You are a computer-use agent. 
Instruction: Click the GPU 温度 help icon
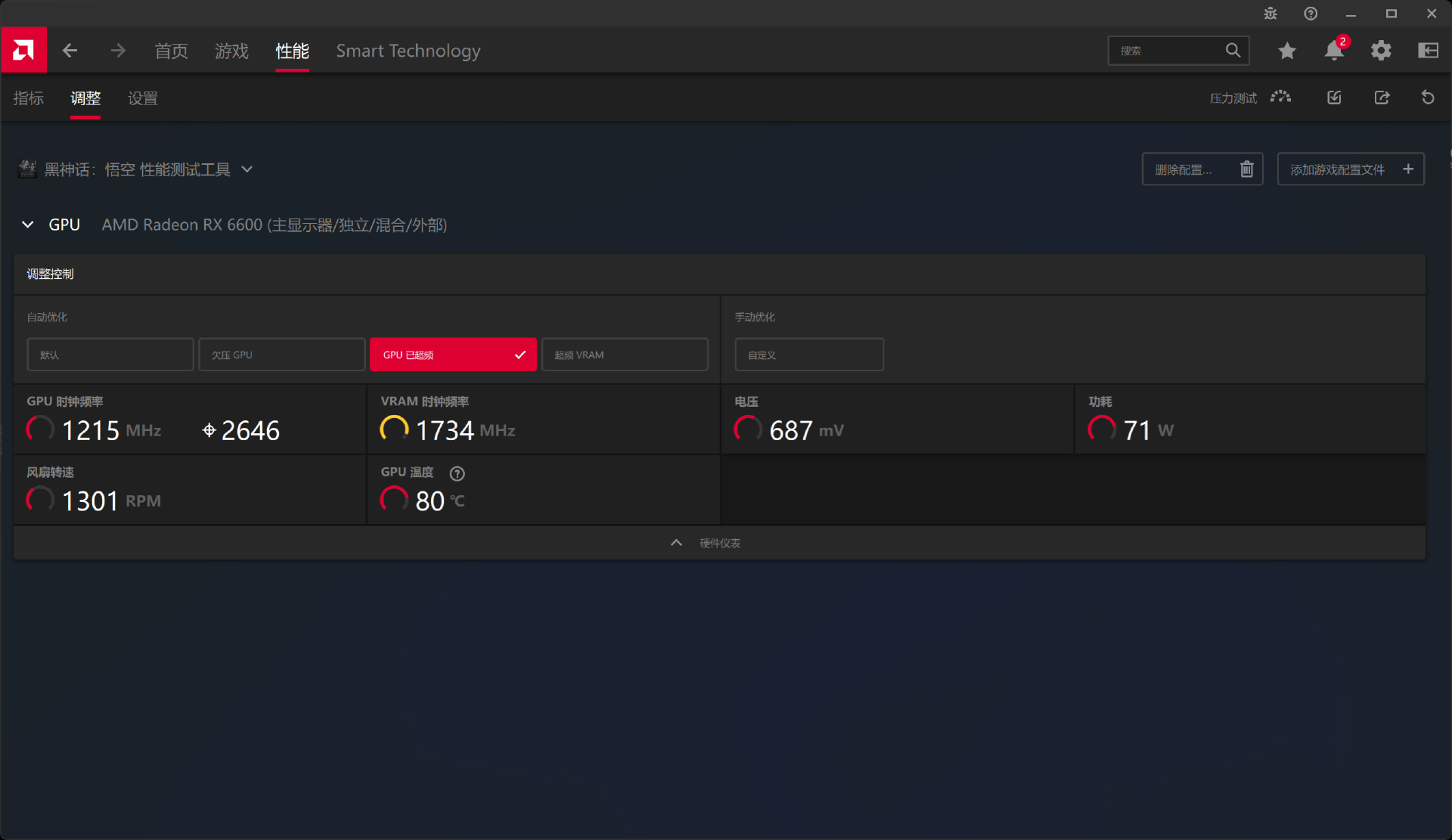point(457,473)
